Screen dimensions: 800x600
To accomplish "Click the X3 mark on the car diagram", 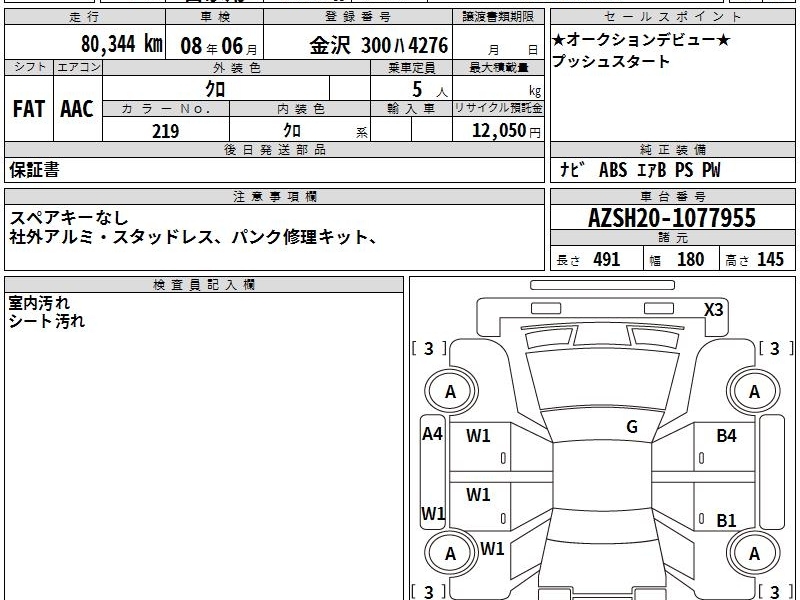I will [713, 310].
